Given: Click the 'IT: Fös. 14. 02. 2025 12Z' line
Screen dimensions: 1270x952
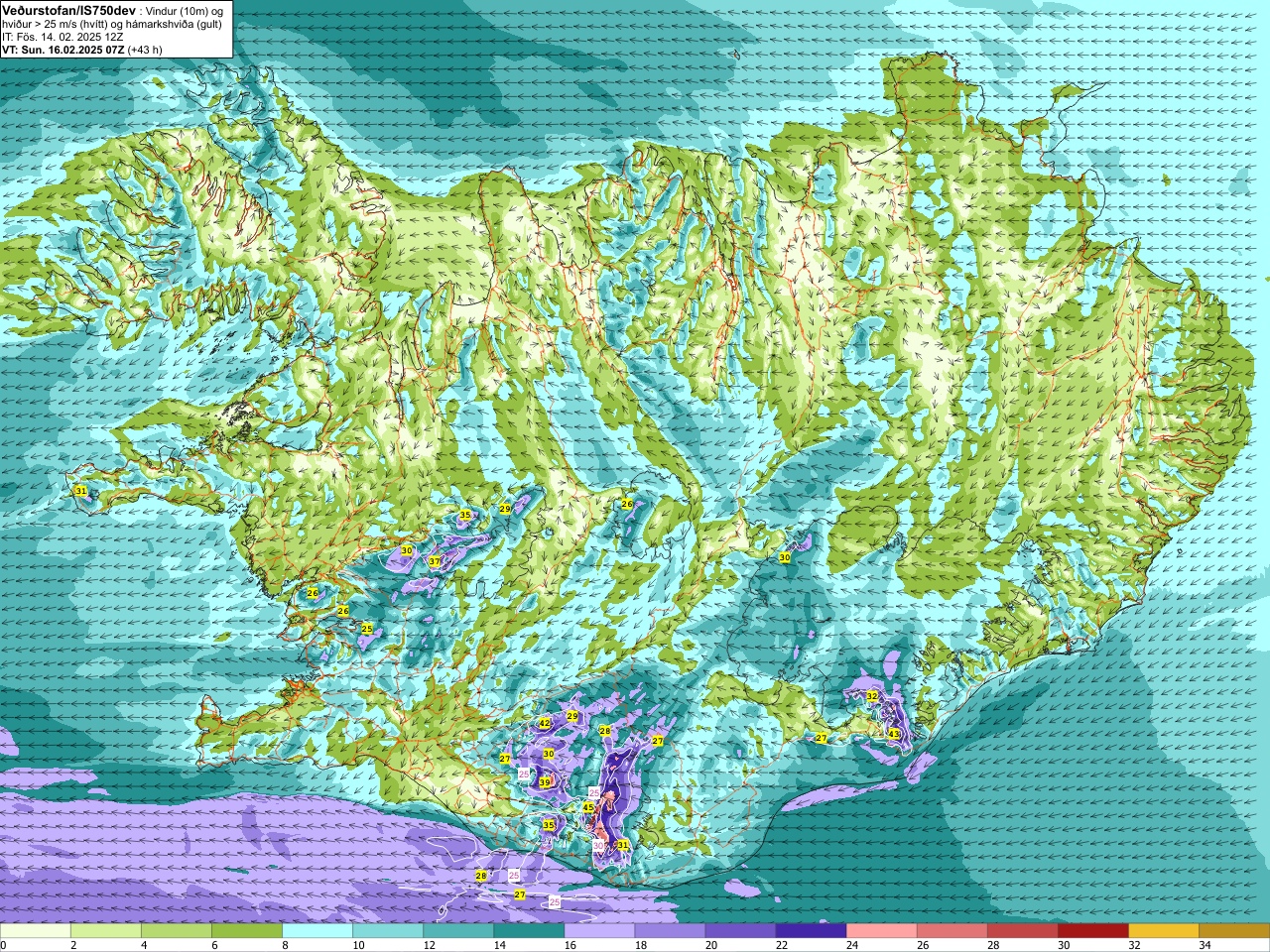Looking at the screenshot, I should point(62,36).
